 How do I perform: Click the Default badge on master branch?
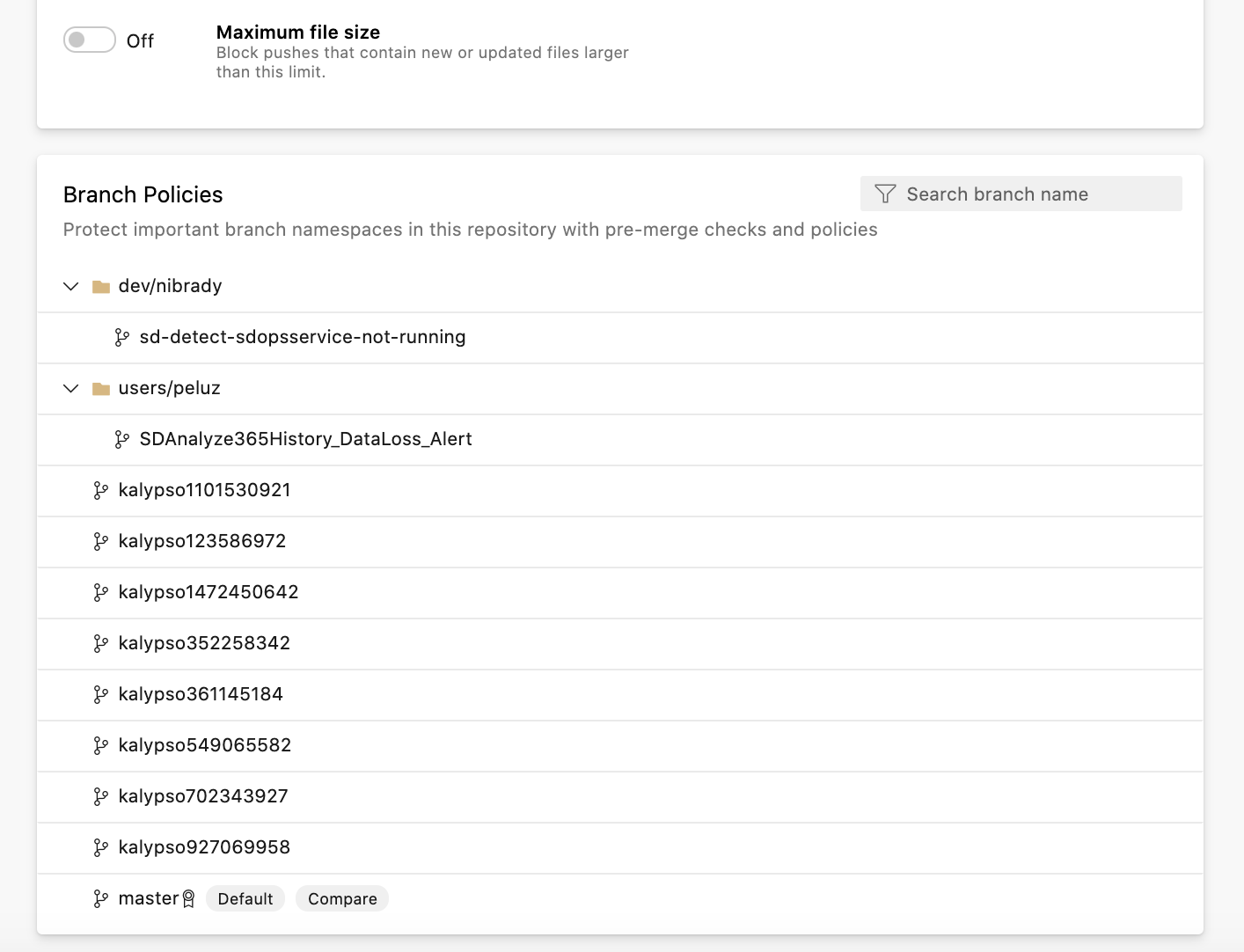click(245, 898)
